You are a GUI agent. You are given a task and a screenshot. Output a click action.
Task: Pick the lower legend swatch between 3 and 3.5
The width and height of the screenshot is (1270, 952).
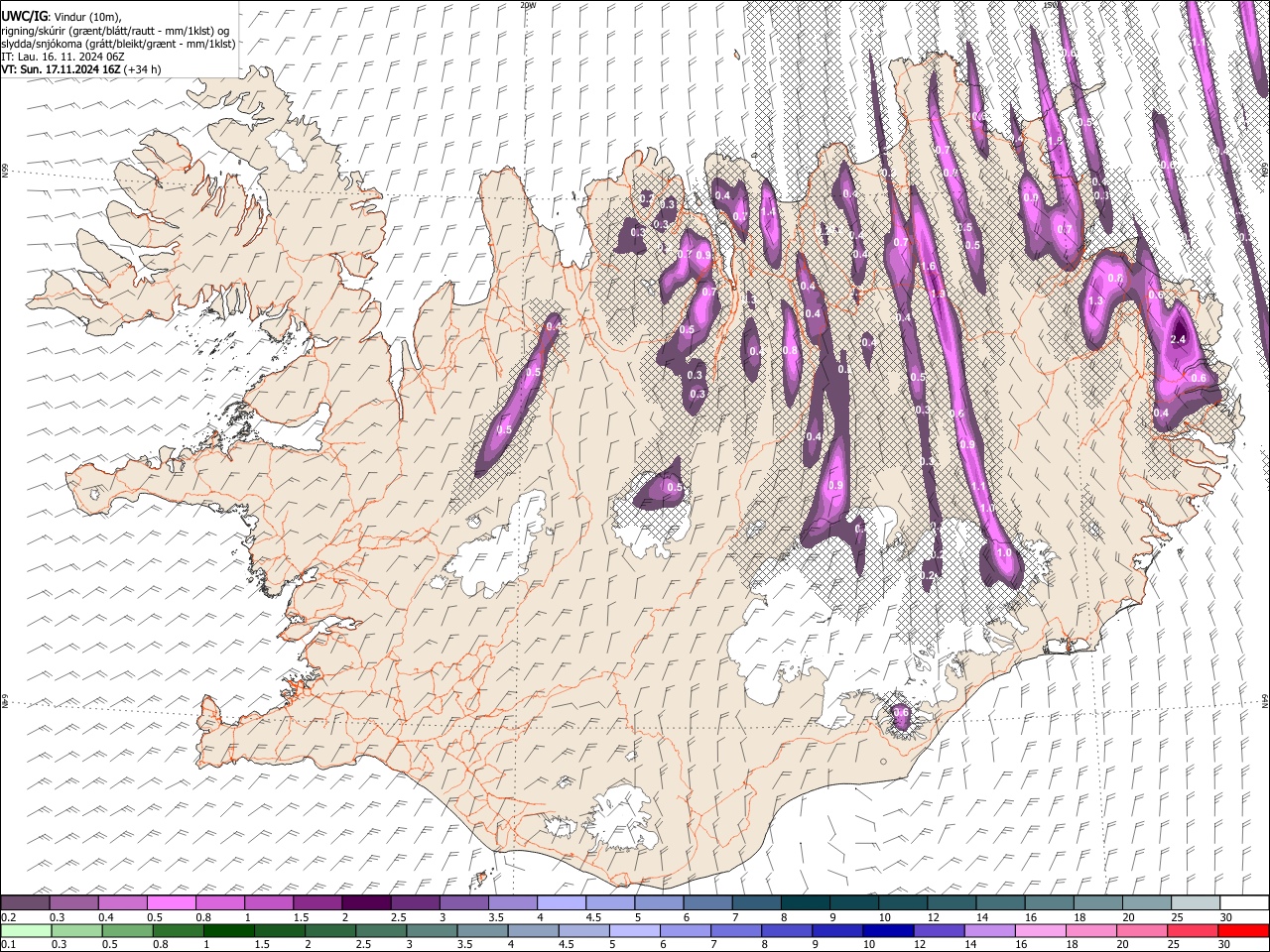(x=432, y=930)
